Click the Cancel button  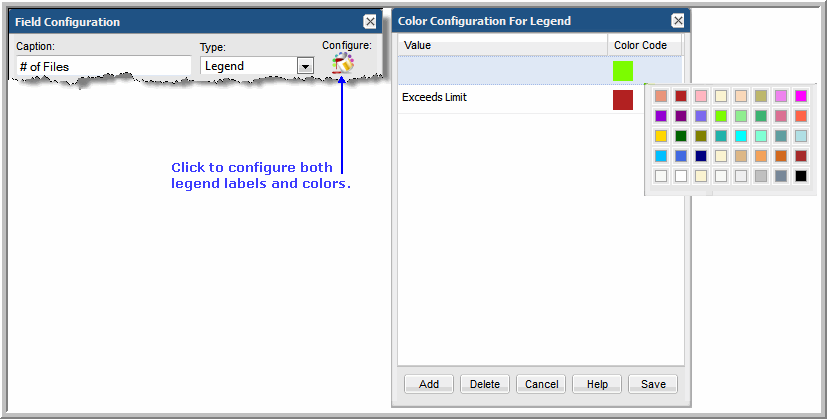[x=541, y=384]
